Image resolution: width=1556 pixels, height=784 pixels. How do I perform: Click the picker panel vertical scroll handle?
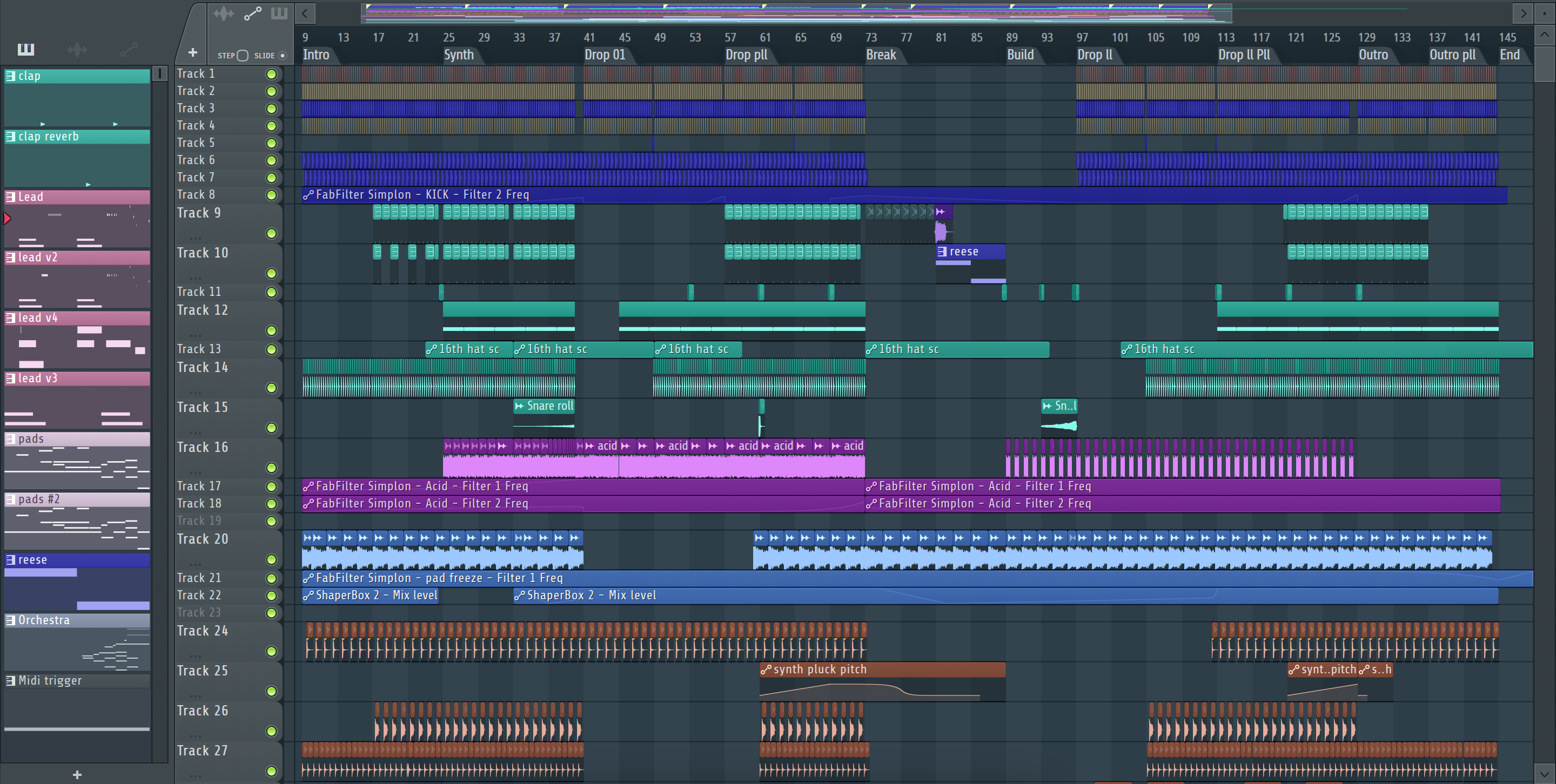point(159,73)
